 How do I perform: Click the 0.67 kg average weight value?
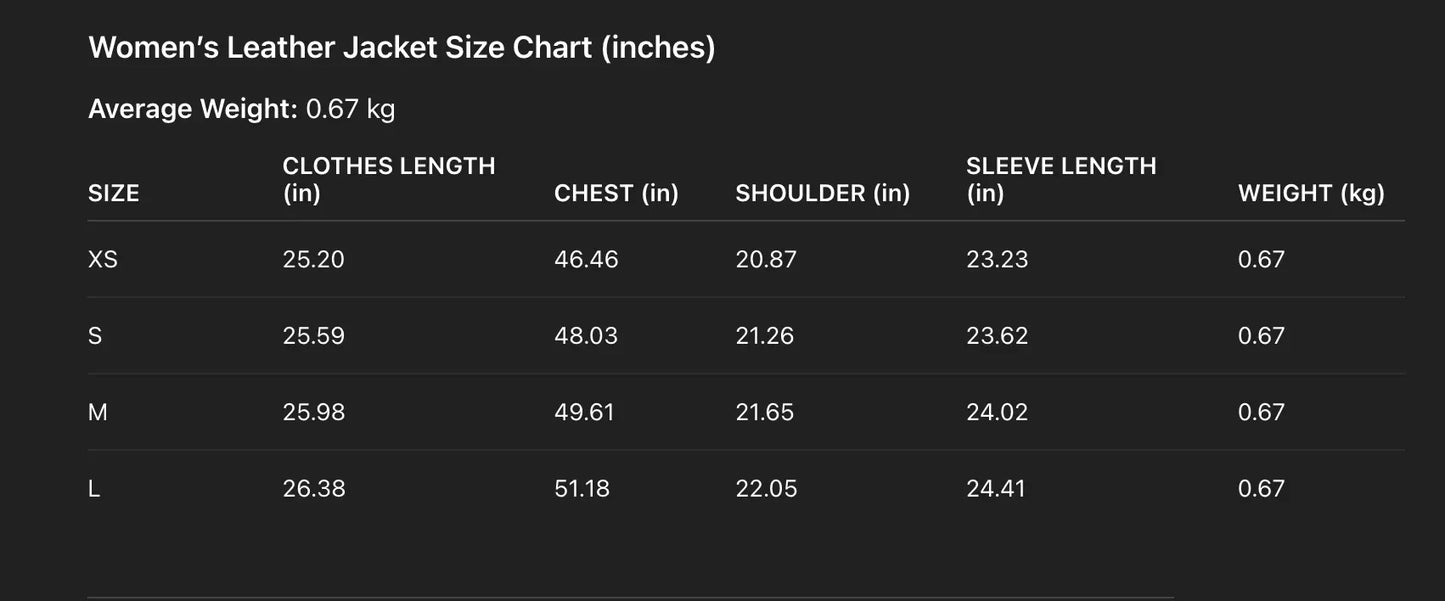[350, 109]
